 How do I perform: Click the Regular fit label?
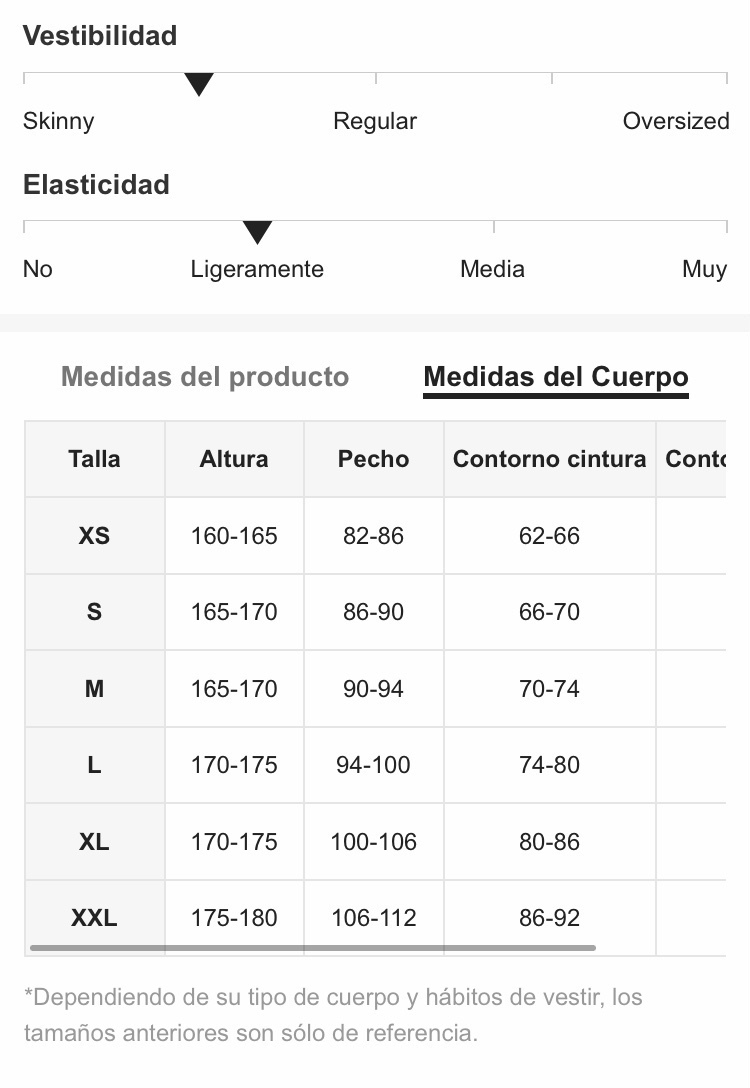(x=375, y=121)
